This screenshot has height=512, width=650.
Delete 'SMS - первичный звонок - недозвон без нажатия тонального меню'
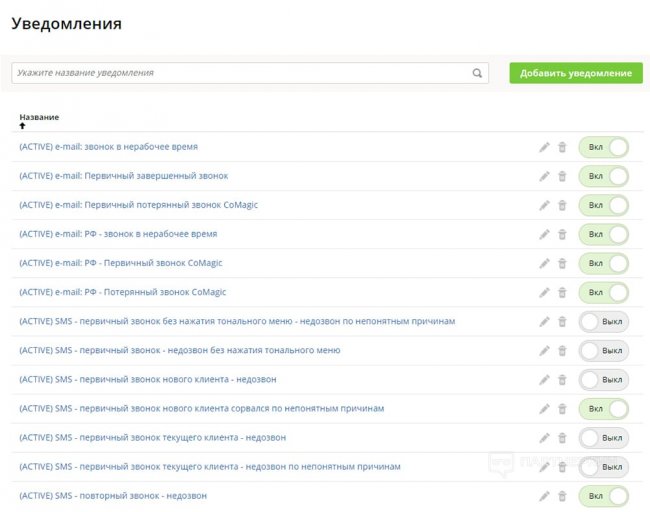coord(562,351)
